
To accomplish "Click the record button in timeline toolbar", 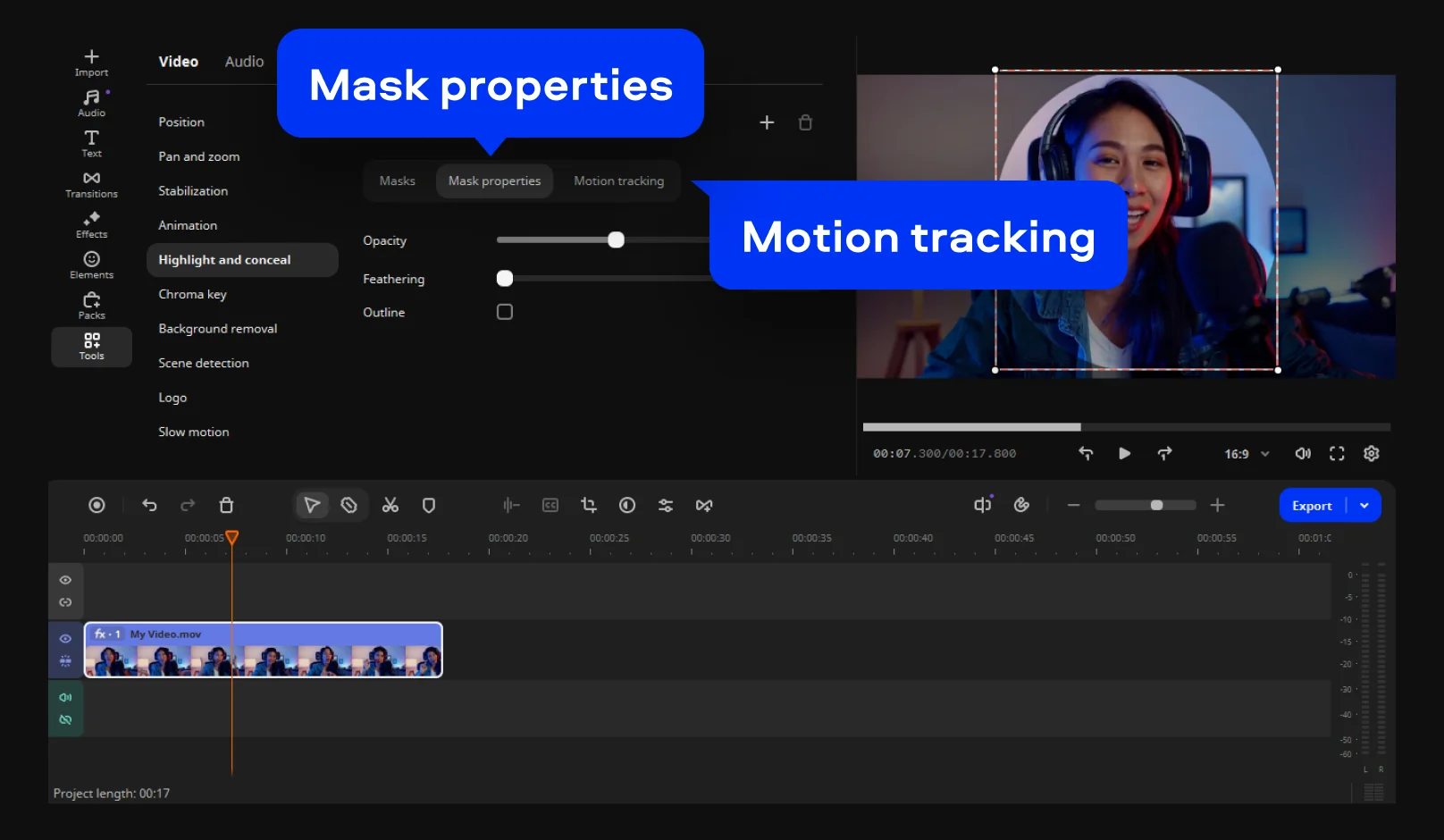I will (97, 506).
